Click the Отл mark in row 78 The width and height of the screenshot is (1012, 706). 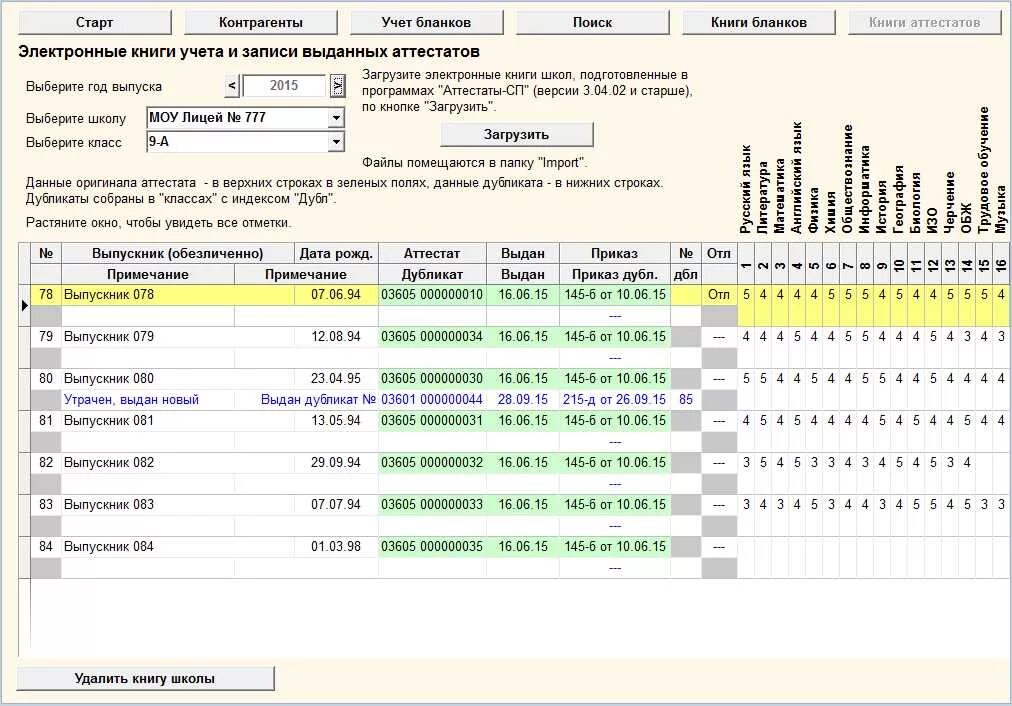pos(719,295)
